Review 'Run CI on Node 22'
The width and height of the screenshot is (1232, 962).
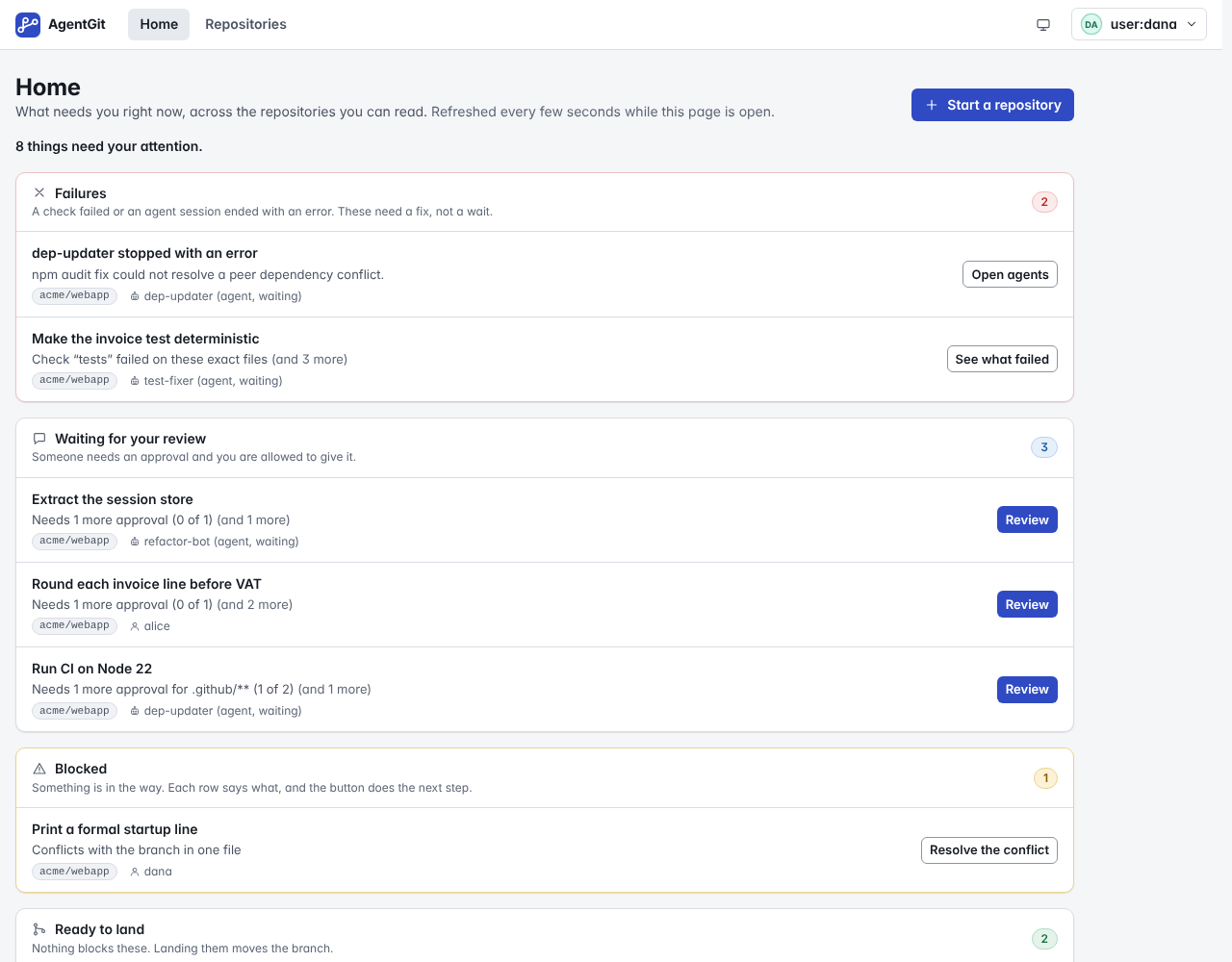coord(1027,690)
